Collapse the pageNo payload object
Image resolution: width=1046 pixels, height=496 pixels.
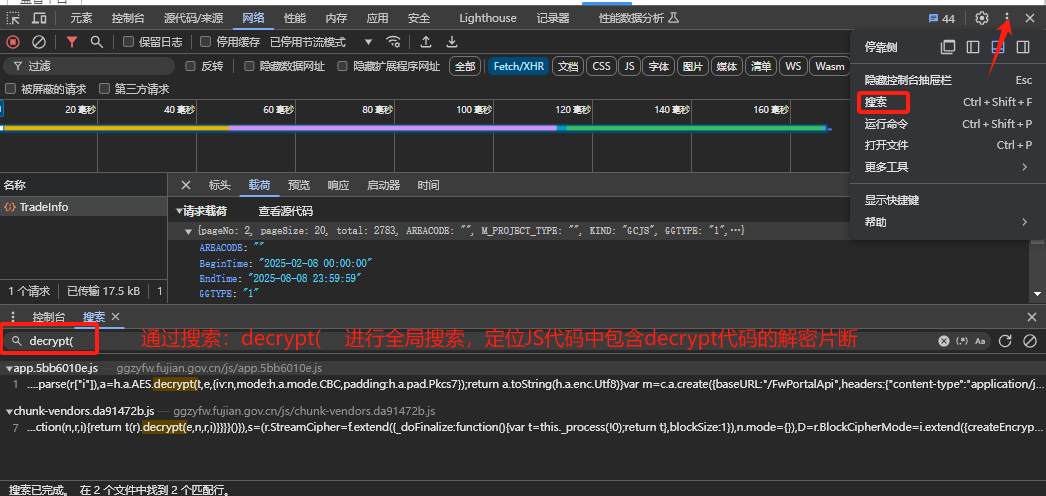click(x=189, y=231)
